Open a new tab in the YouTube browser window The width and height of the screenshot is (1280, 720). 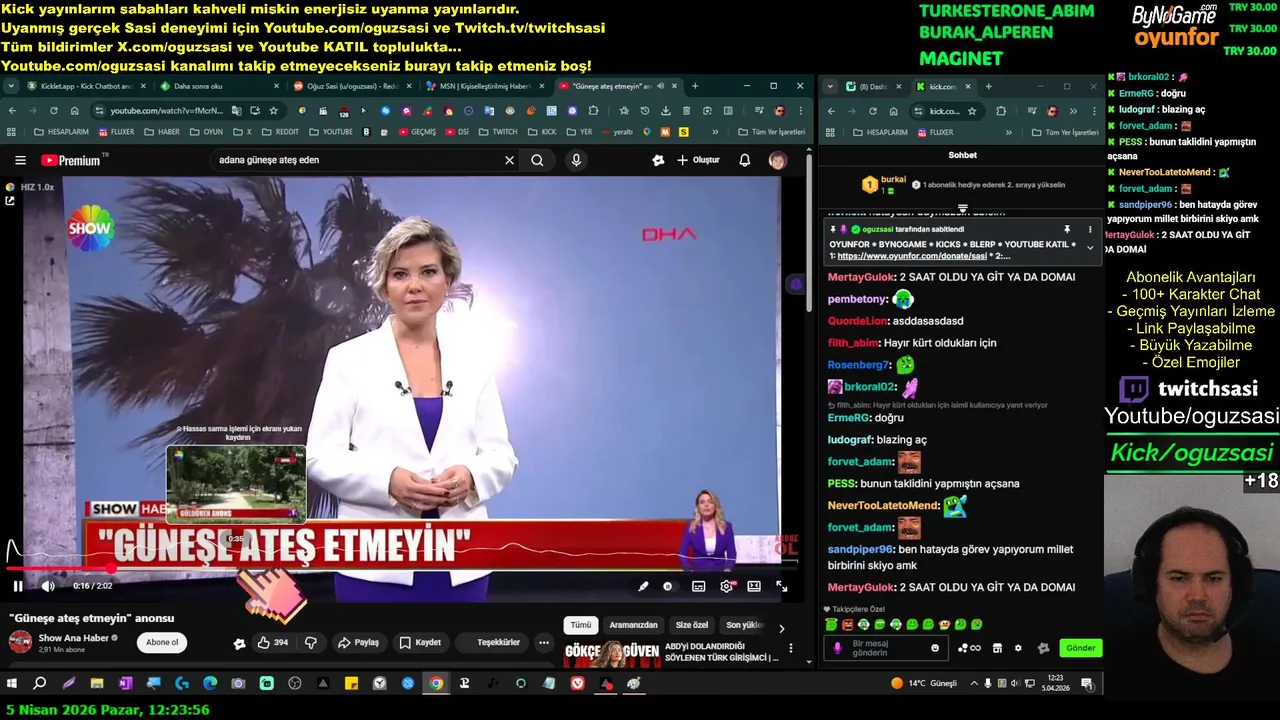point(695,86)
